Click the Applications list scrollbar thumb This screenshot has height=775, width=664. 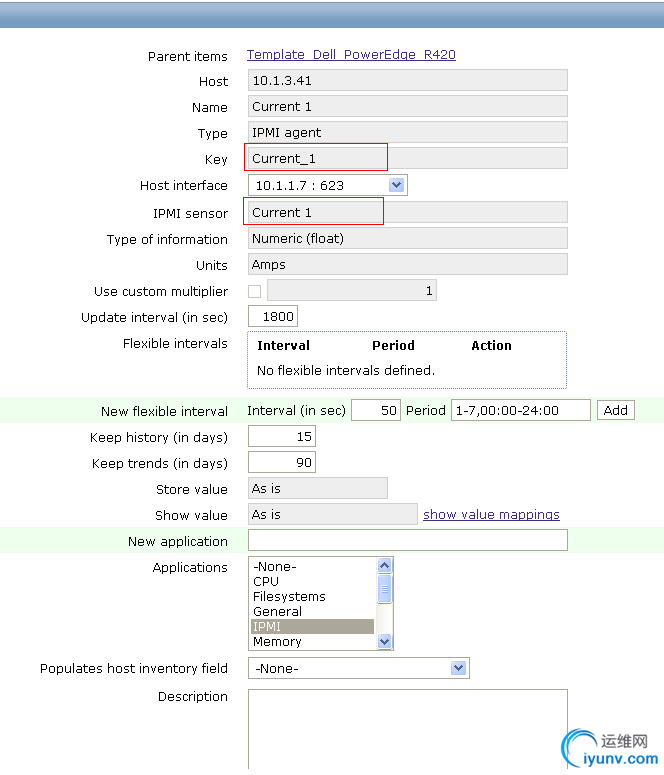(x=384, y=589)
